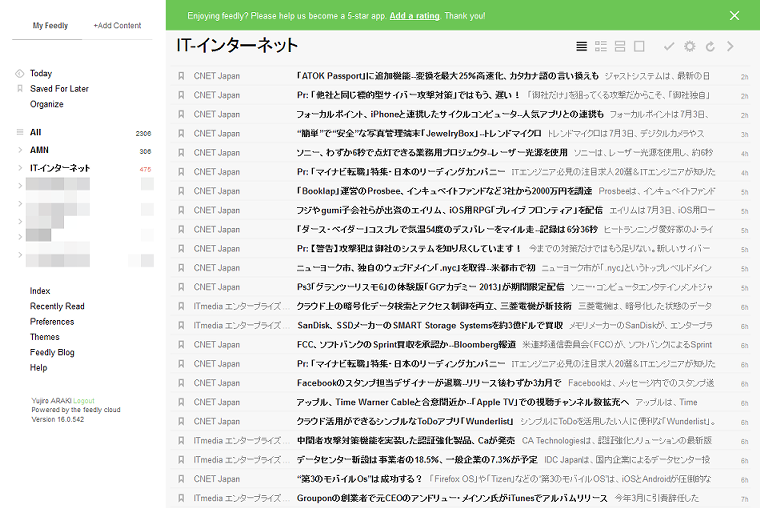Open the +Add Content tab
Viewport: 760px width, 508px height.
click(x=117, y=26)
